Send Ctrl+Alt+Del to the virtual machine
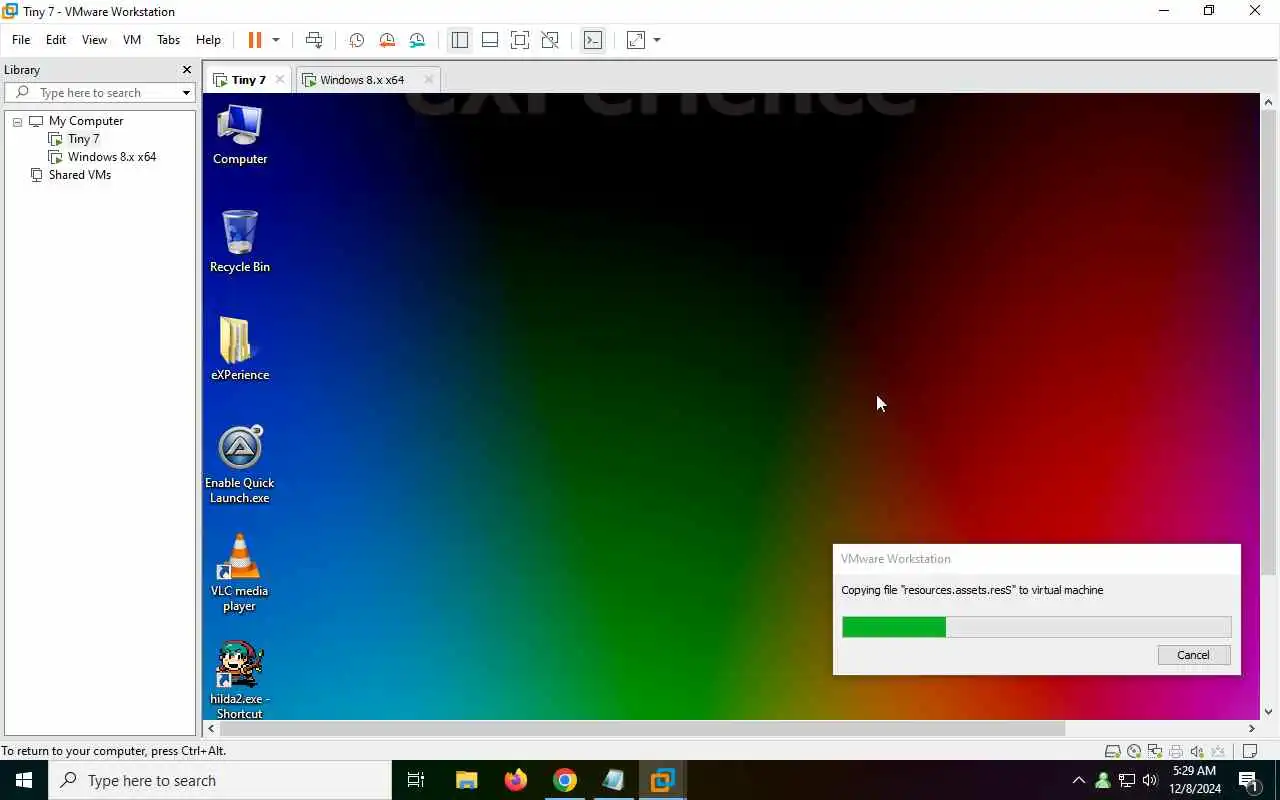The height and width of the screenshot is (800, 1280). [314, 40]
